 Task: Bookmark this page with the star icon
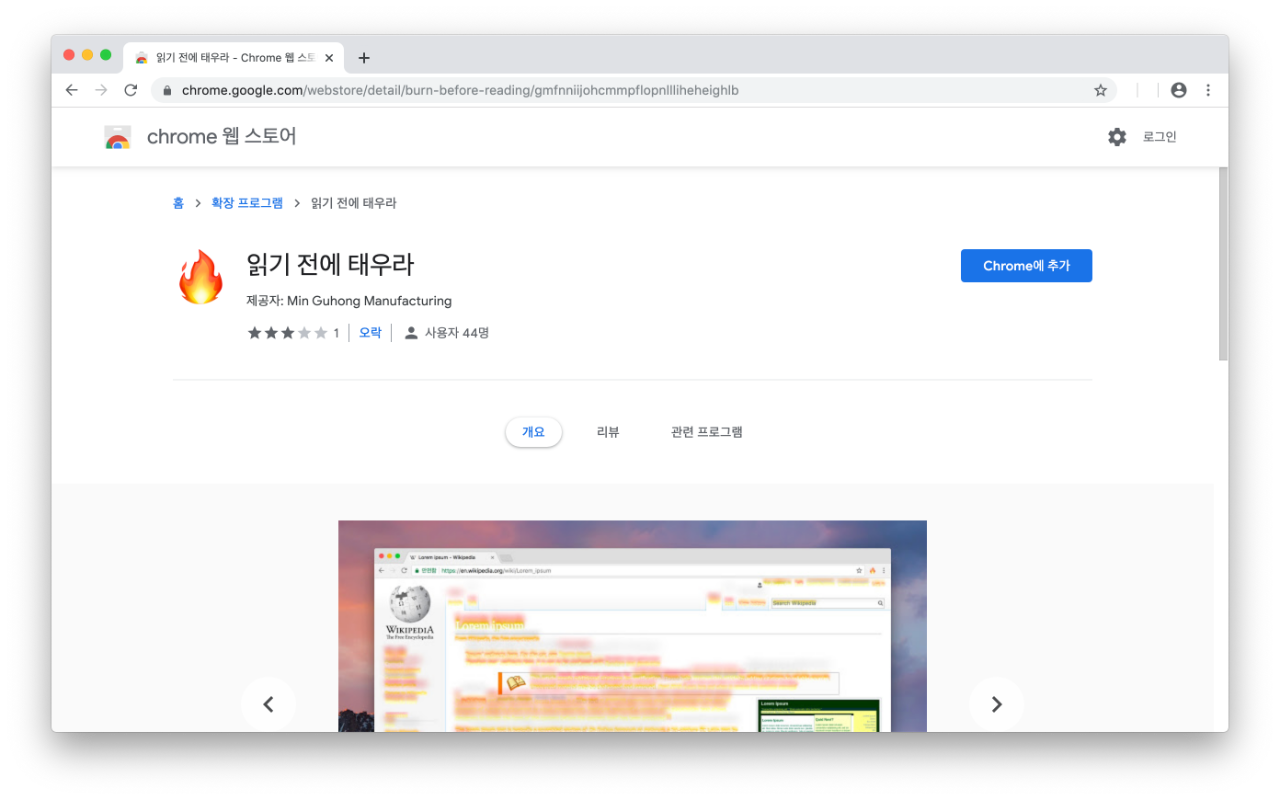tap(1100, 90)
